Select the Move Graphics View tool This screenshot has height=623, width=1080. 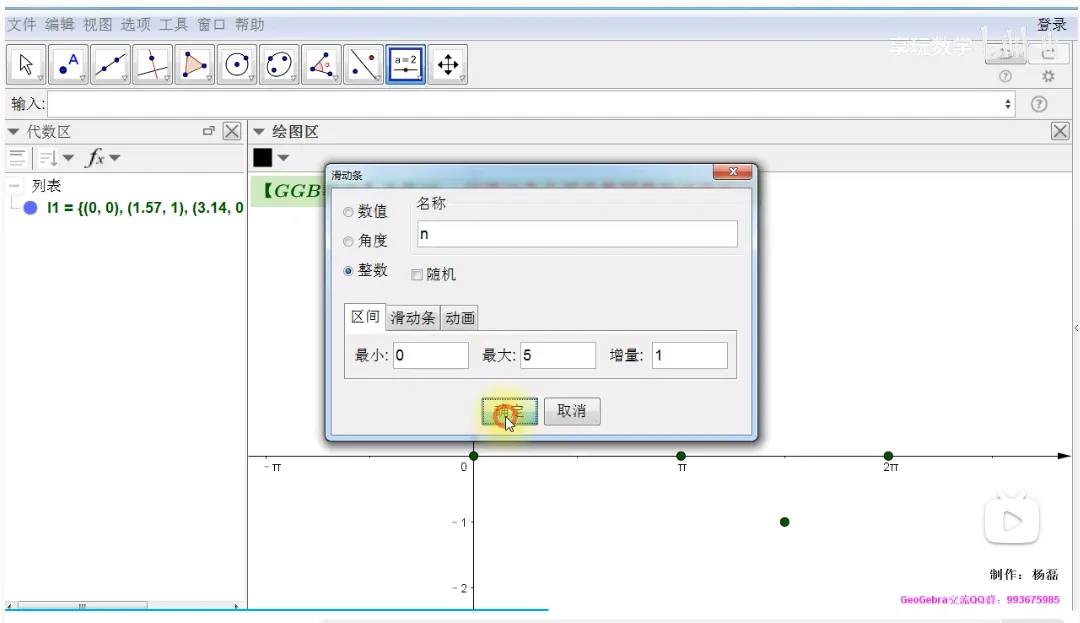pyautogui.click(x=448, y=65)
